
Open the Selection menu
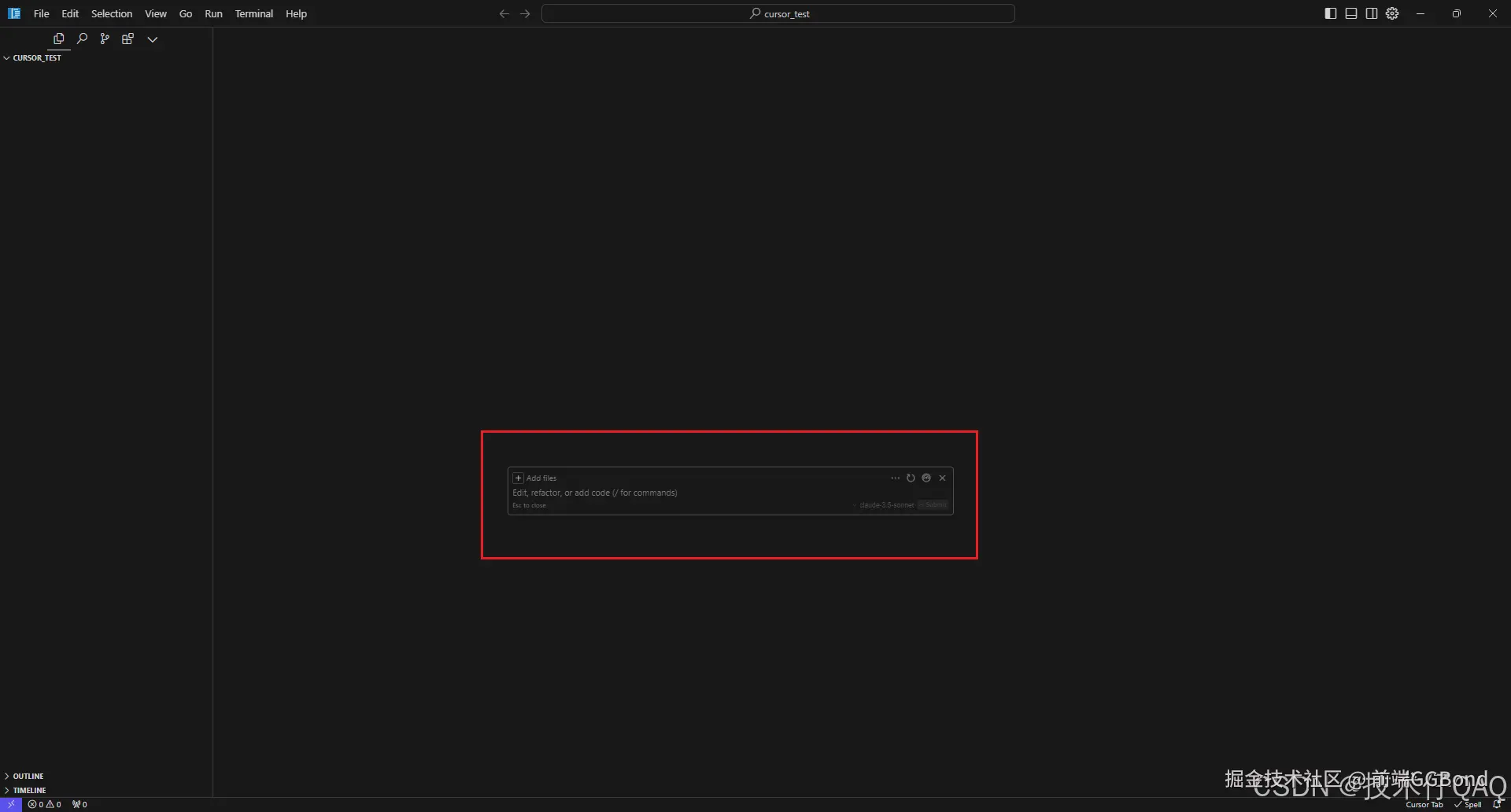112,13
